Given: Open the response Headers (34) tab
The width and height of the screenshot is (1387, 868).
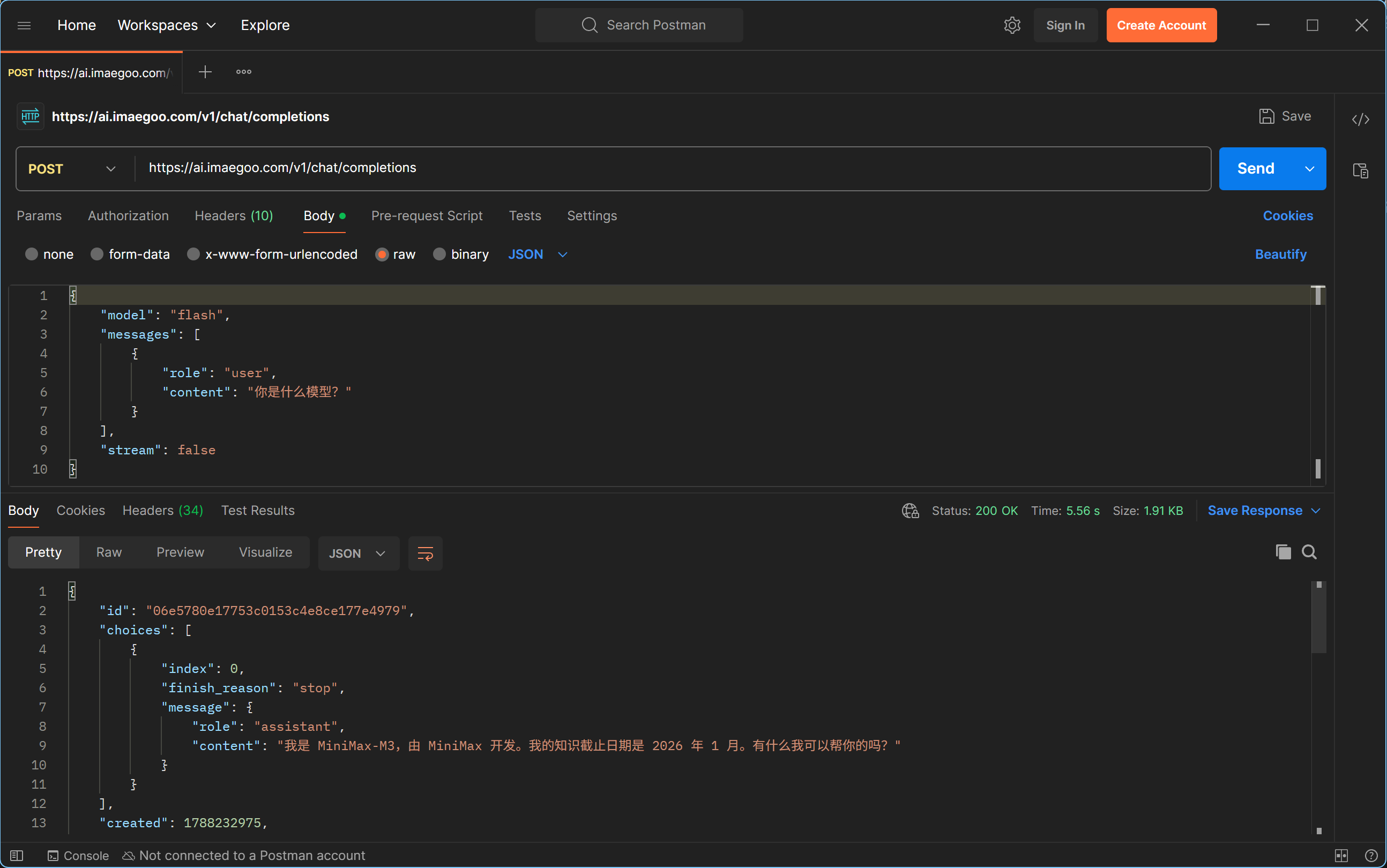Looking at the screenshot, I should (x=162, y=510).
